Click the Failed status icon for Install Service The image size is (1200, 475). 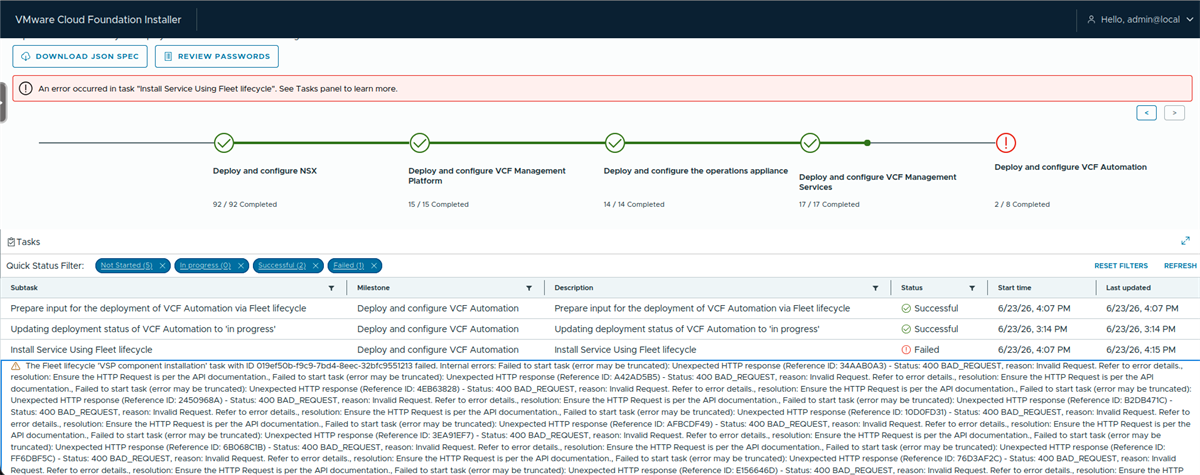(906, 350)
